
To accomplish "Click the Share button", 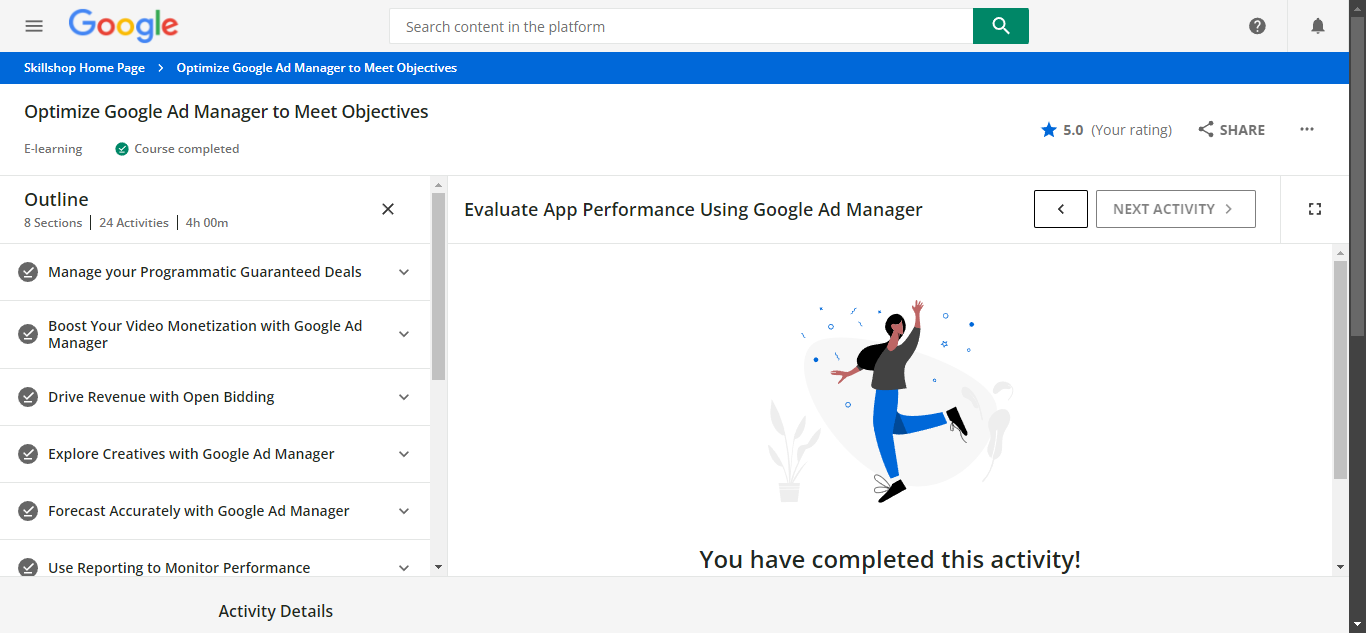I will click(1231, 130).
